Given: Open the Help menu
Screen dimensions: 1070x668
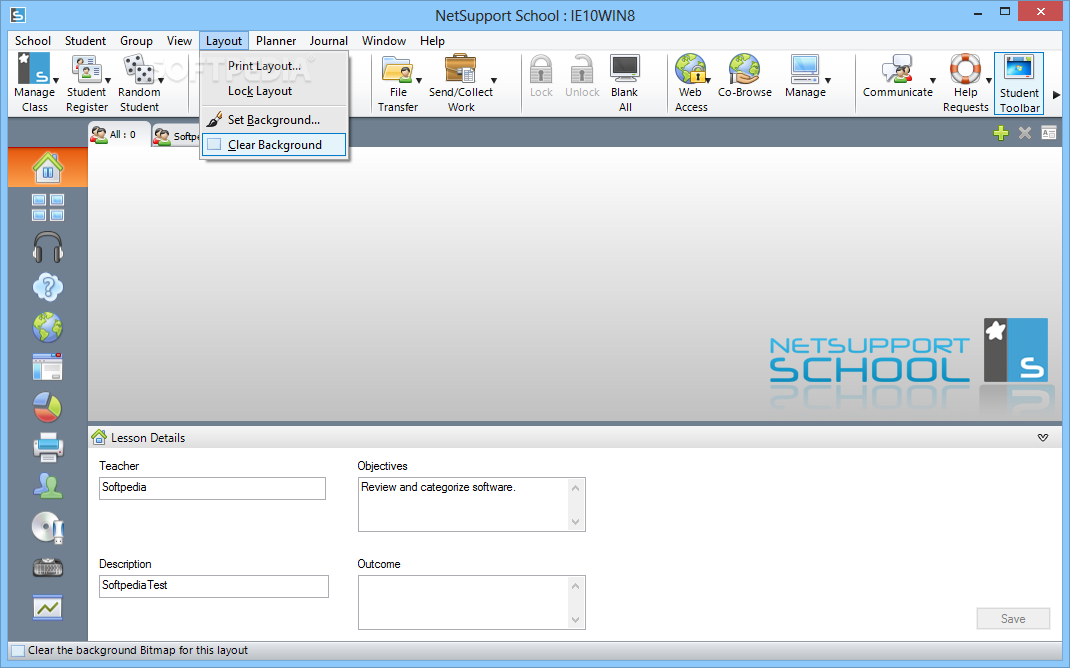Looking at the screenshot, I should coord(432,41).
